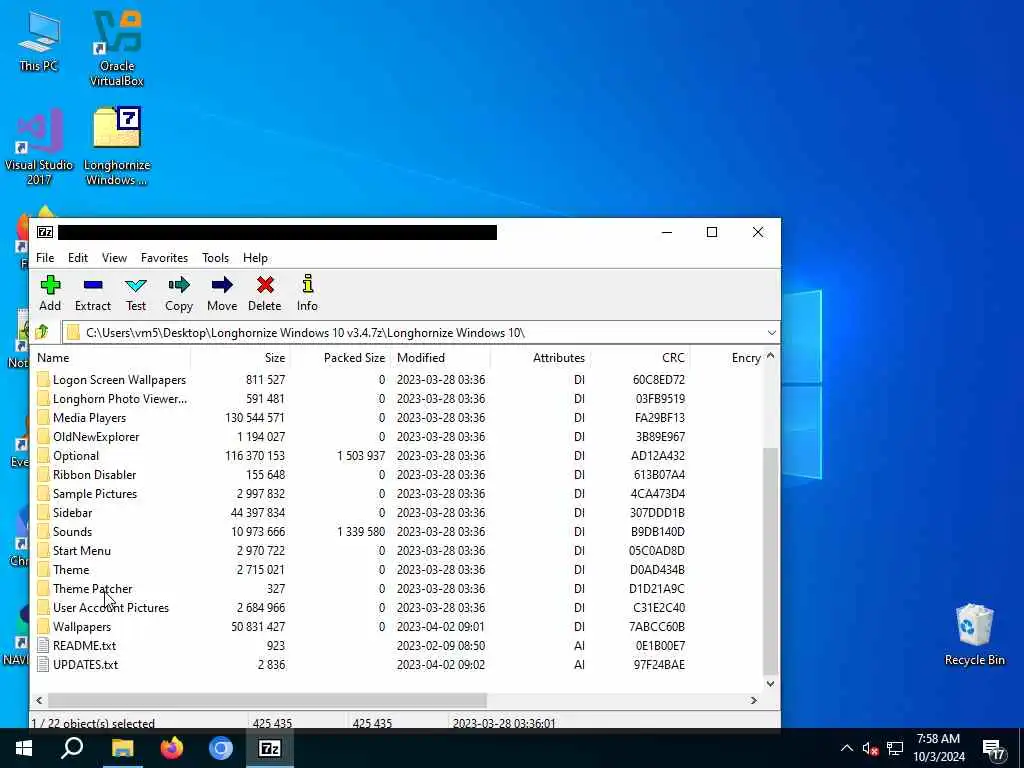Open the Edit menu
This screenshot has height=768, width=1024.
point(78,258)
